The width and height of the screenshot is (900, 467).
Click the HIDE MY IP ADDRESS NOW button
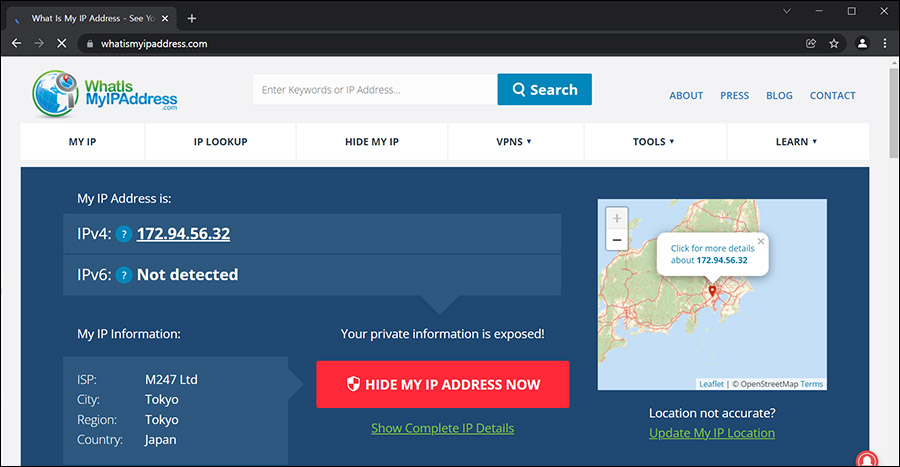[x=443, y=384]
